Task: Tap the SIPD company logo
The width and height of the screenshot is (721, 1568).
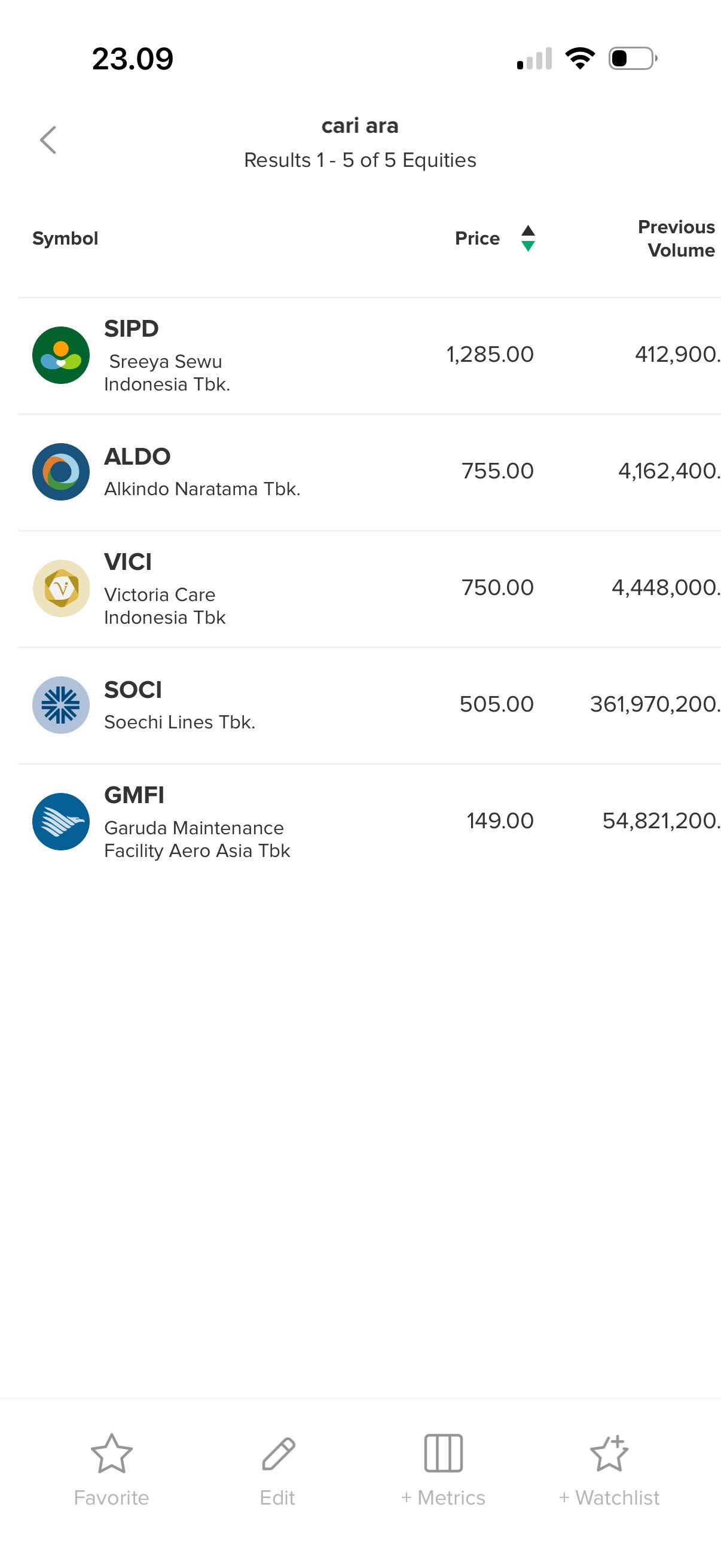Action: coord(61,355)
